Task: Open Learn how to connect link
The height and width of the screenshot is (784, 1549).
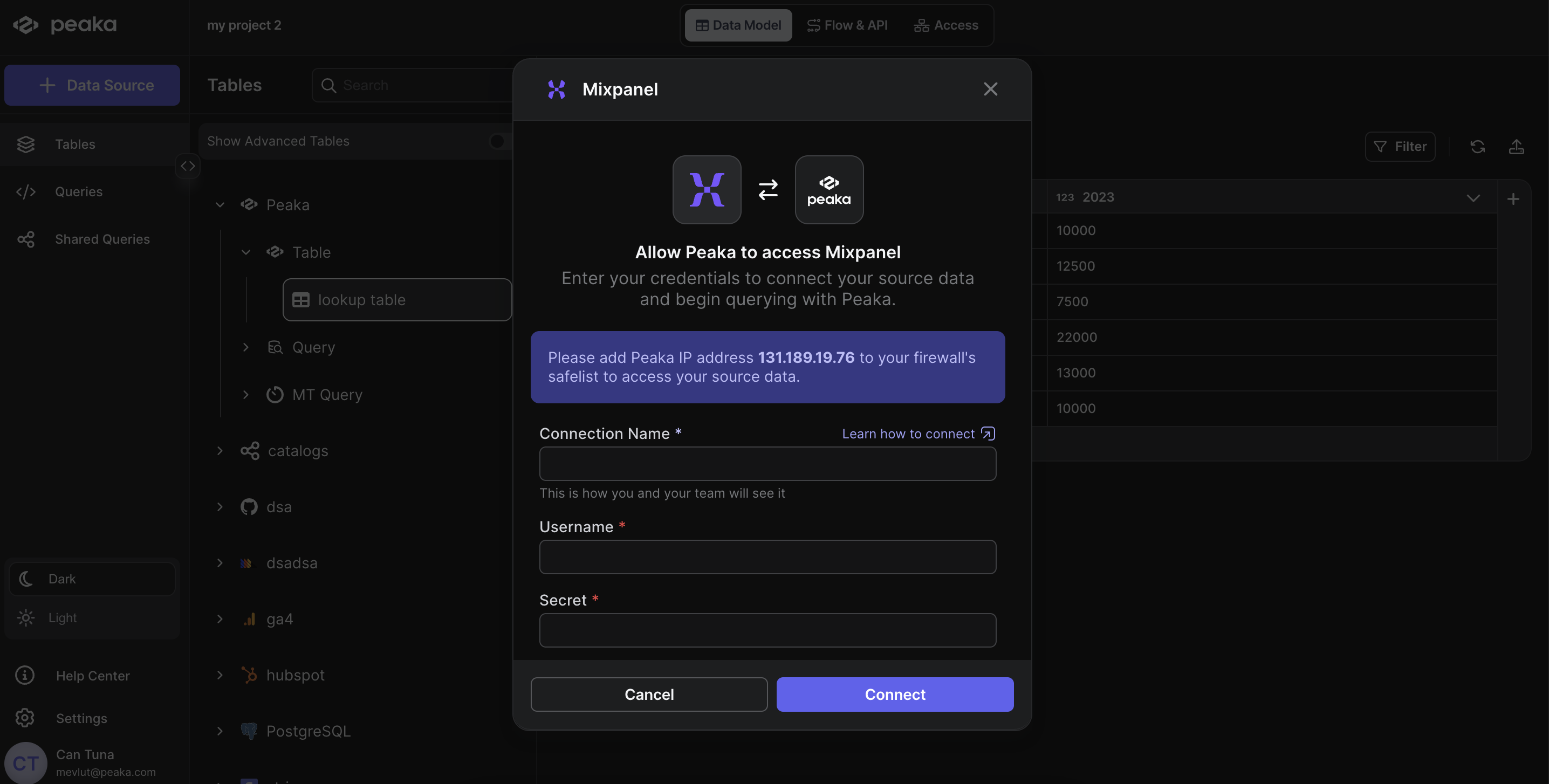Action: coord(918,434)
